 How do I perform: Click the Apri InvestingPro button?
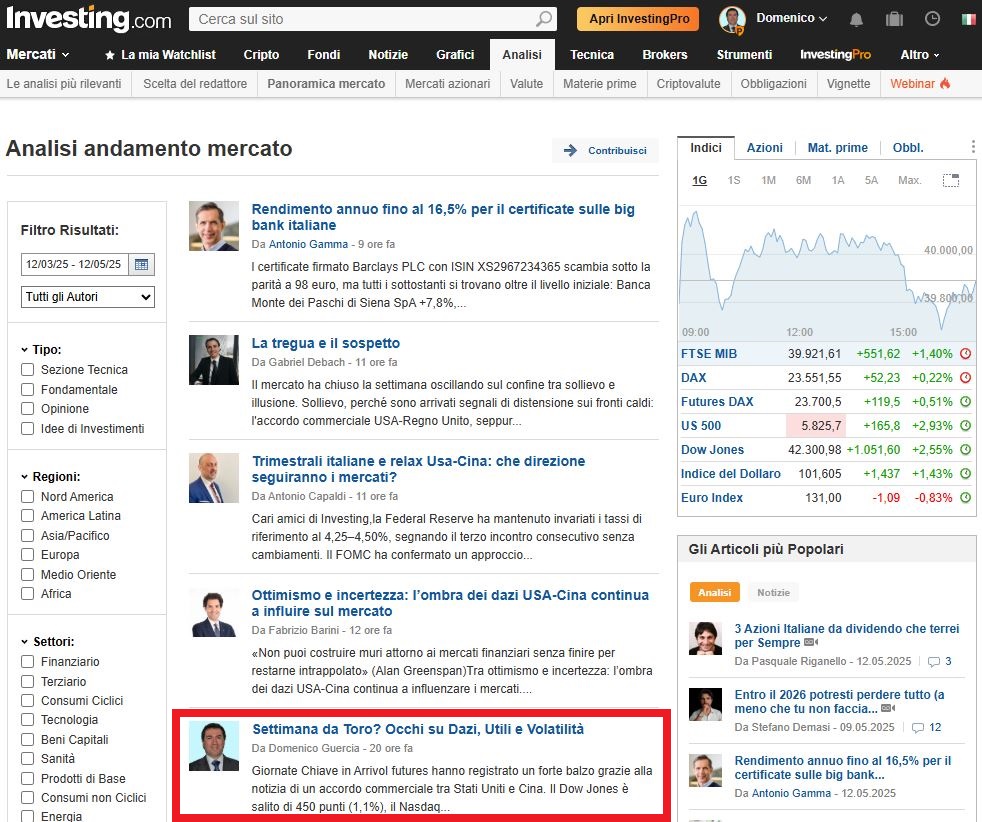click(x=639, y=19)
